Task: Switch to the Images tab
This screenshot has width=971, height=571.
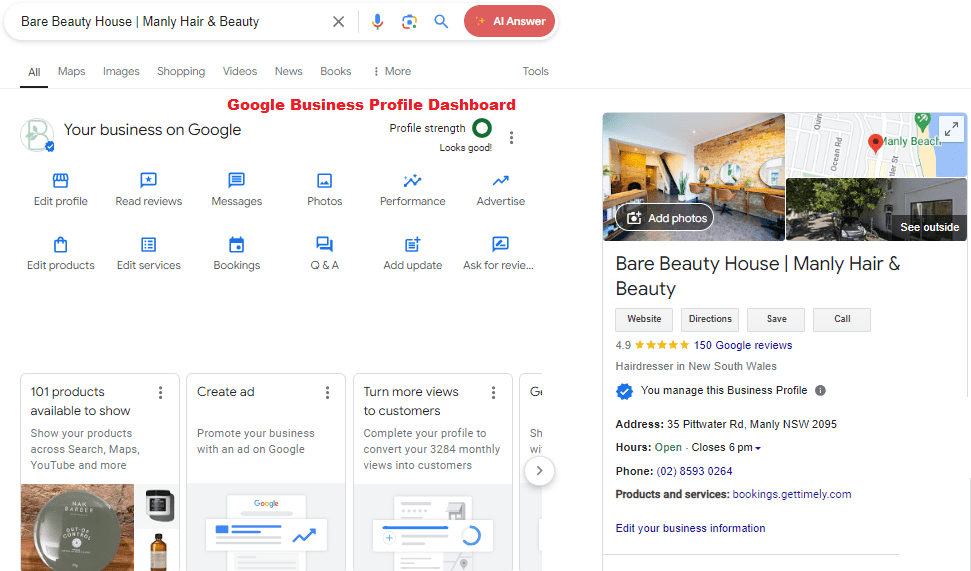Action: pos(121,71)
